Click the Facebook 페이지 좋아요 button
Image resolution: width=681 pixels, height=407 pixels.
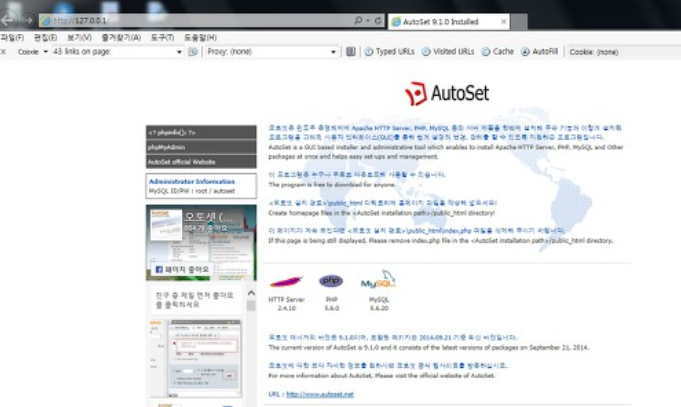pos(182,270)
